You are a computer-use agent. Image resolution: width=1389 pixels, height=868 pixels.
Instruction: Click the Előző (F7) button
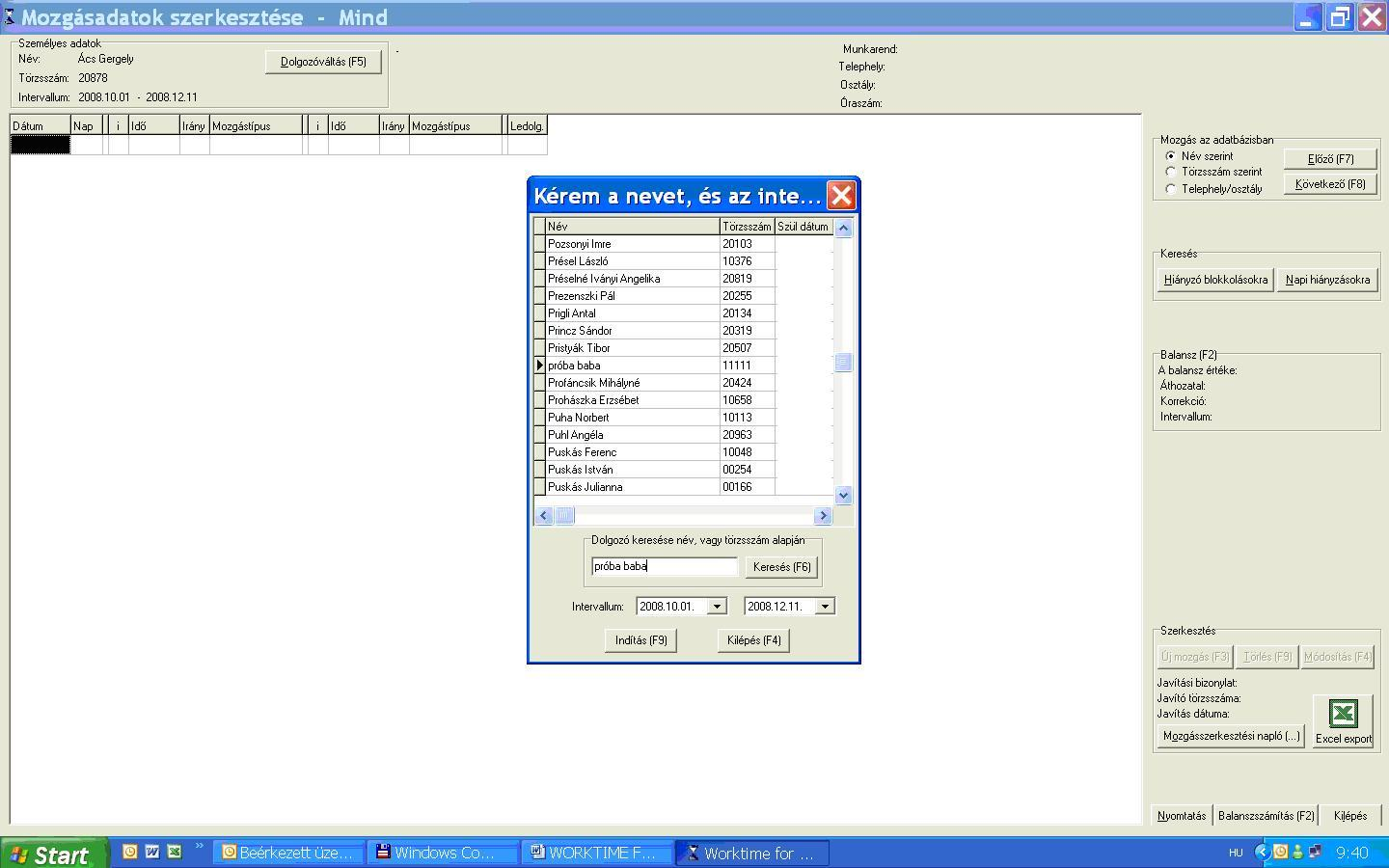(x=1330, y=159)
